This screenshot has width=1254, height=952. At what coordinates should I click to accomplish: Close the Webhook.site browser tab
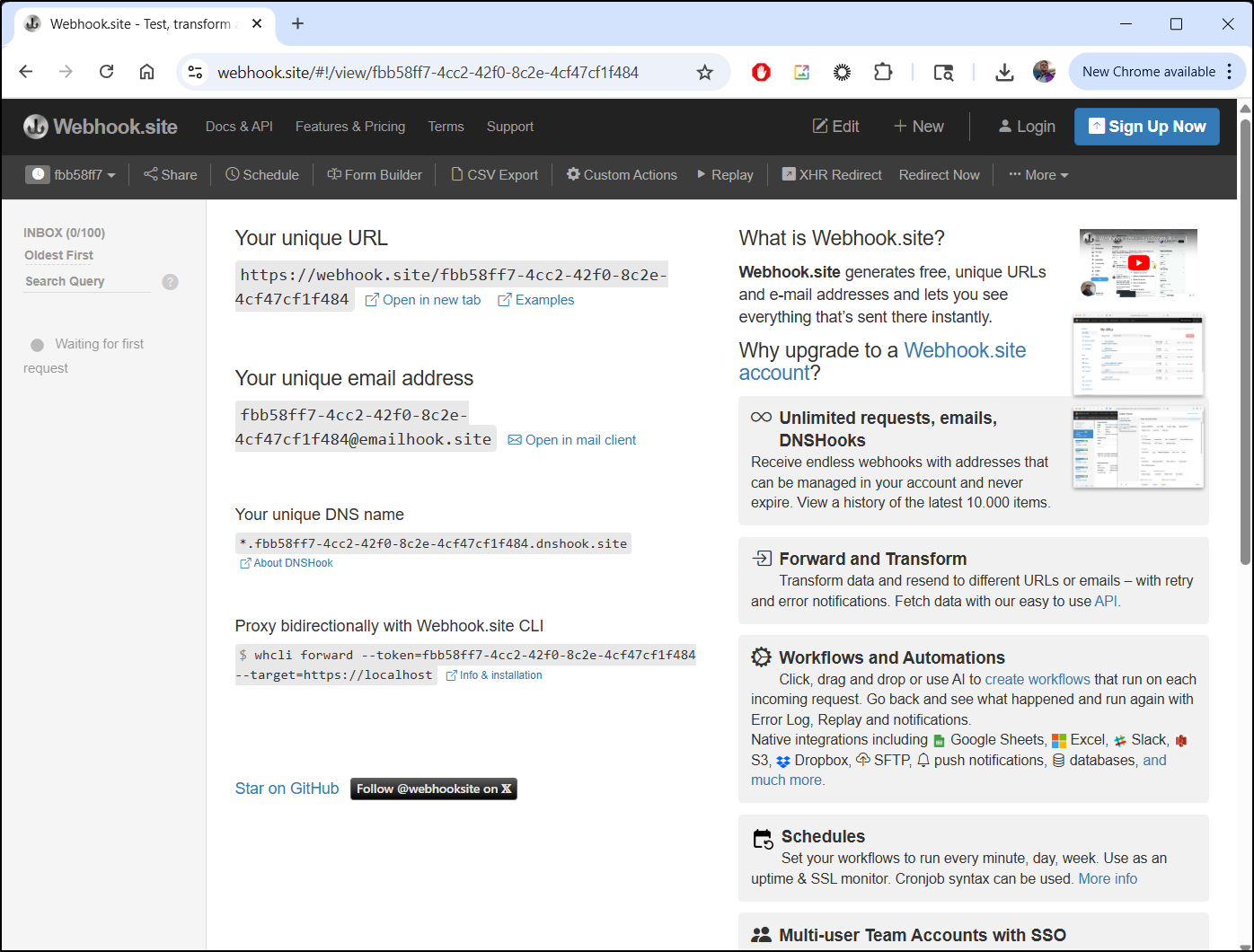click(x=257, y=23)
